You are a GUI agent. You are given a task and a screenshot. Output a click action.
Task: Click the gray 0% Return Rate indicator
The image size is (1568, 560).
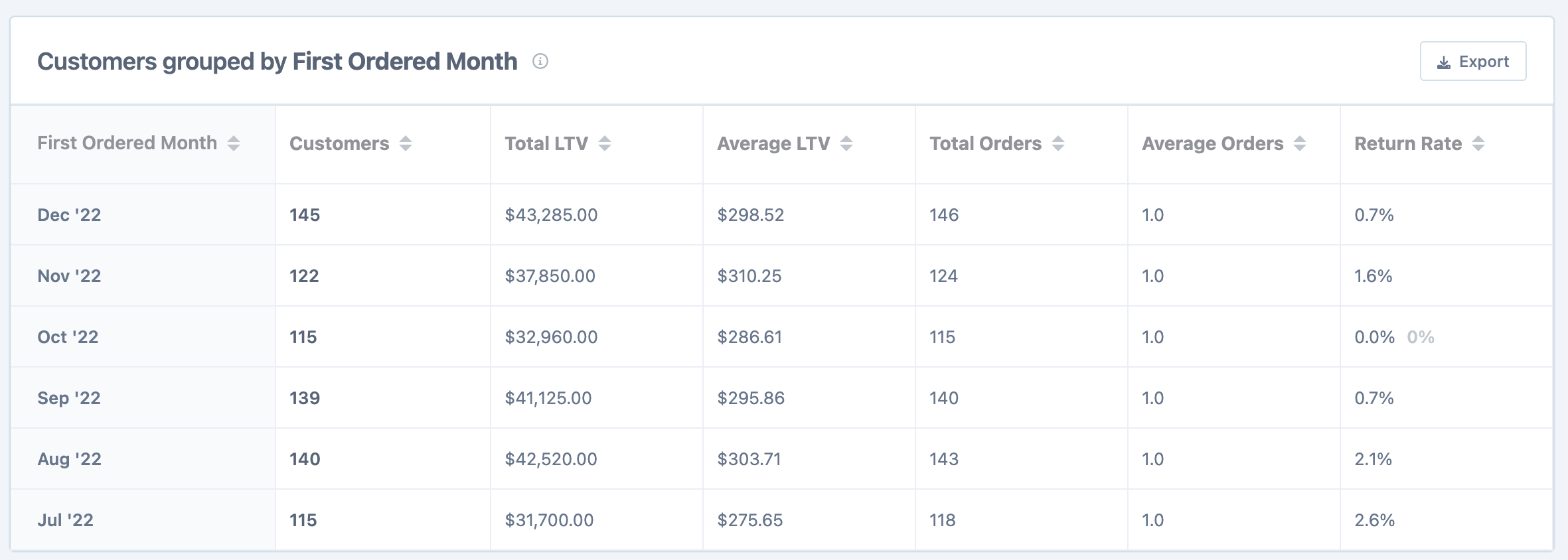coord(1421,337)
